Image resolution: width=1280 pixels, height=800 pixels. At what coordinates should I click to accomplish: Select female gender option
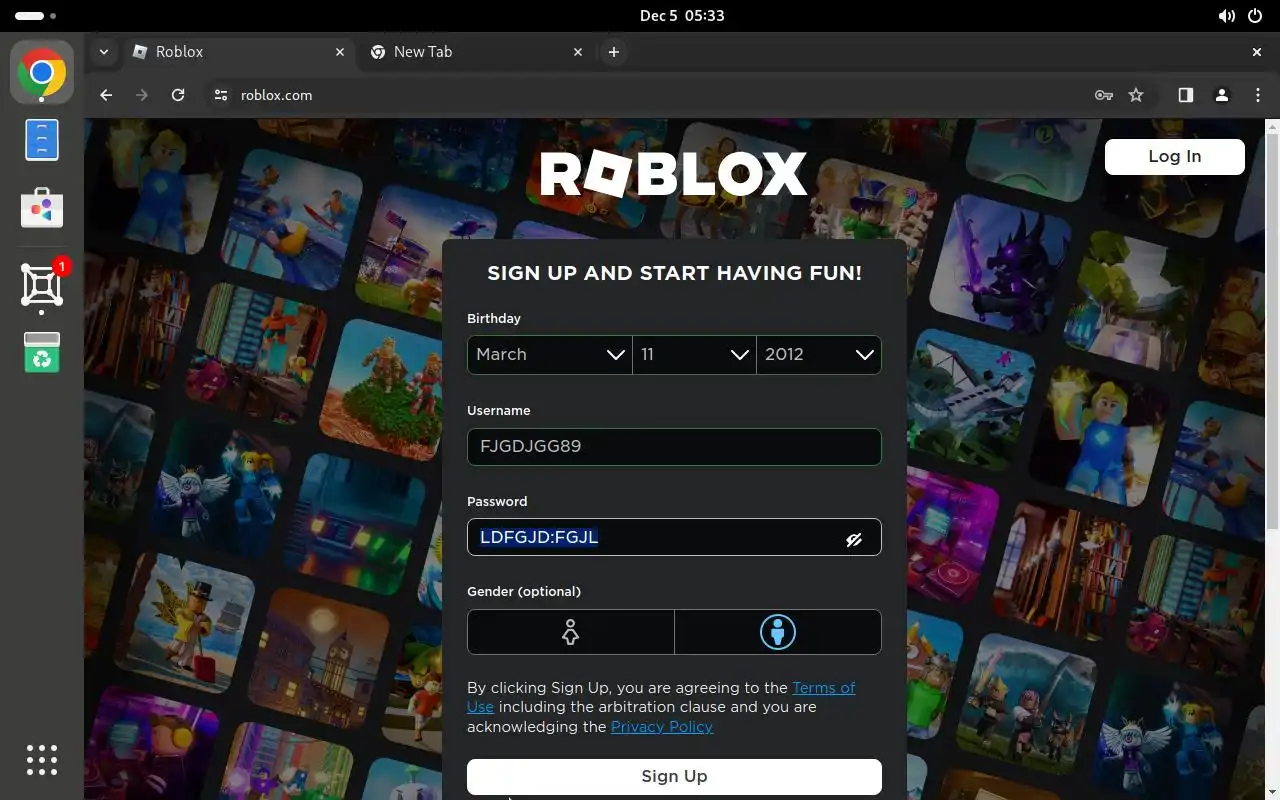click(x=571, y=632)
